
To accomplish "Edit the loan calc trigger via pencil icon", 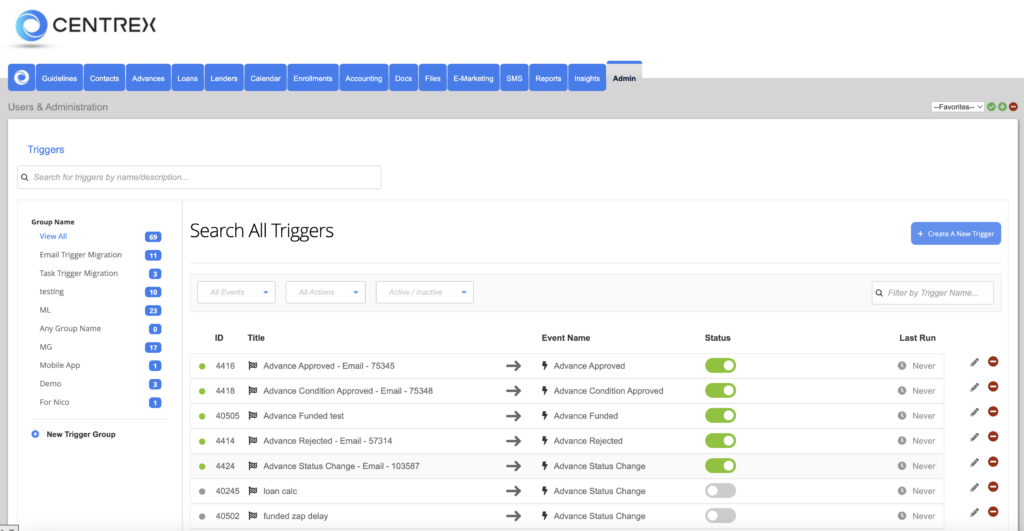I will click(974, 487).
